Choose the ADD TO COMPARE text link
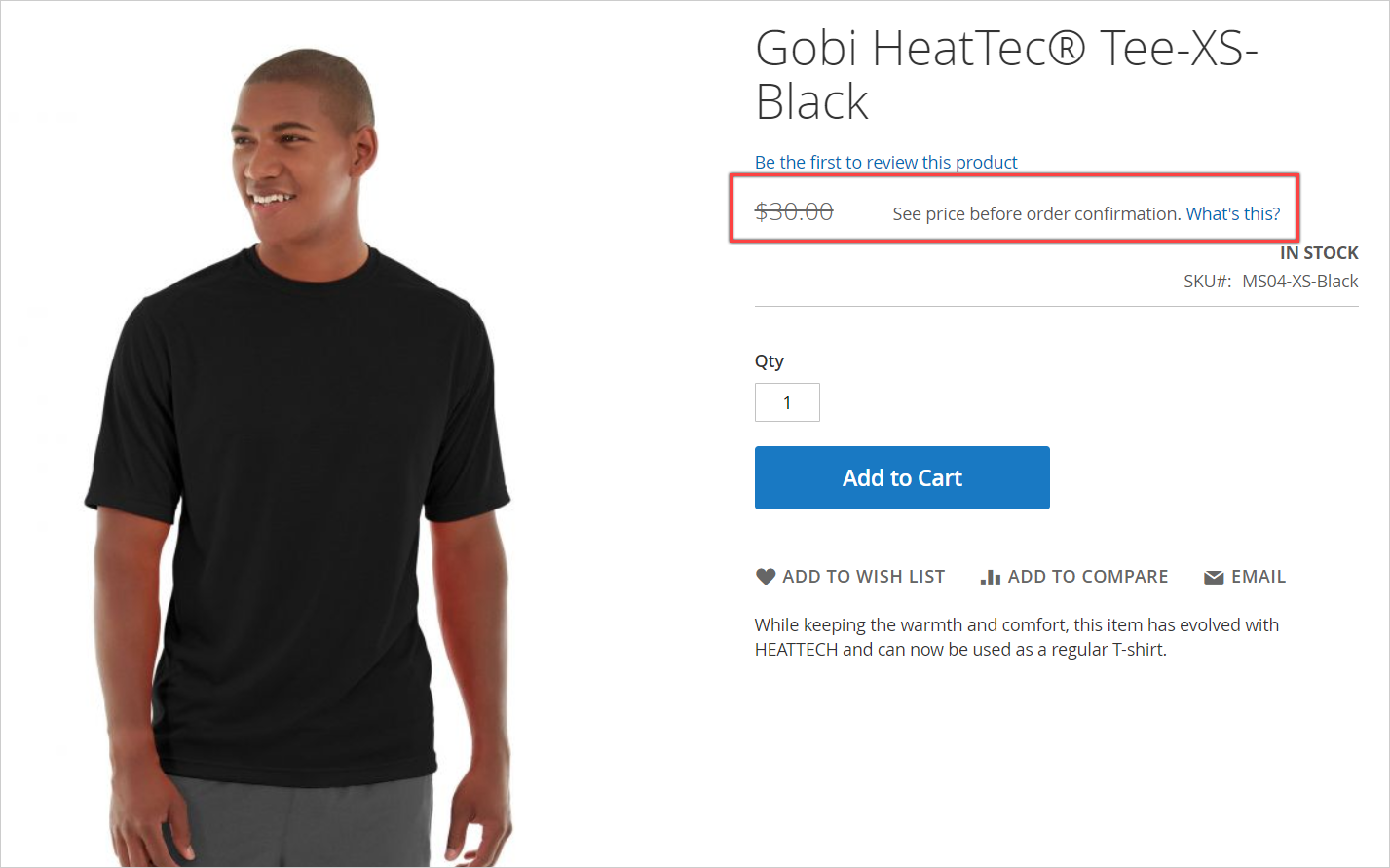 click(x=1087, y=577)
